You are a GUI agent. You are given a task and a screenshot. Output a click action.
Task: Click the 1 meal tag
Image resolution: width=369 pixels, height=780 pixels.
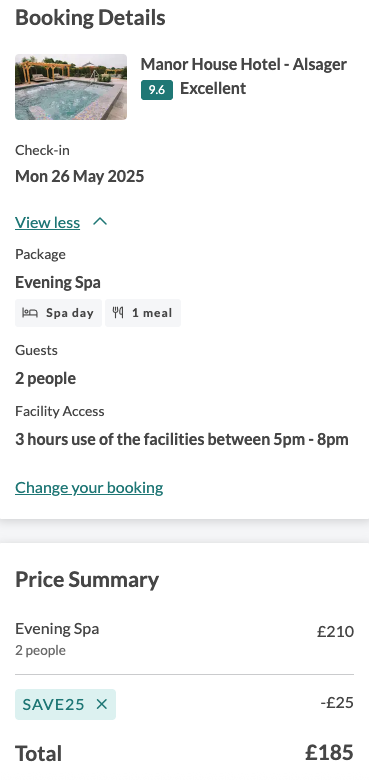click(143, 313)
